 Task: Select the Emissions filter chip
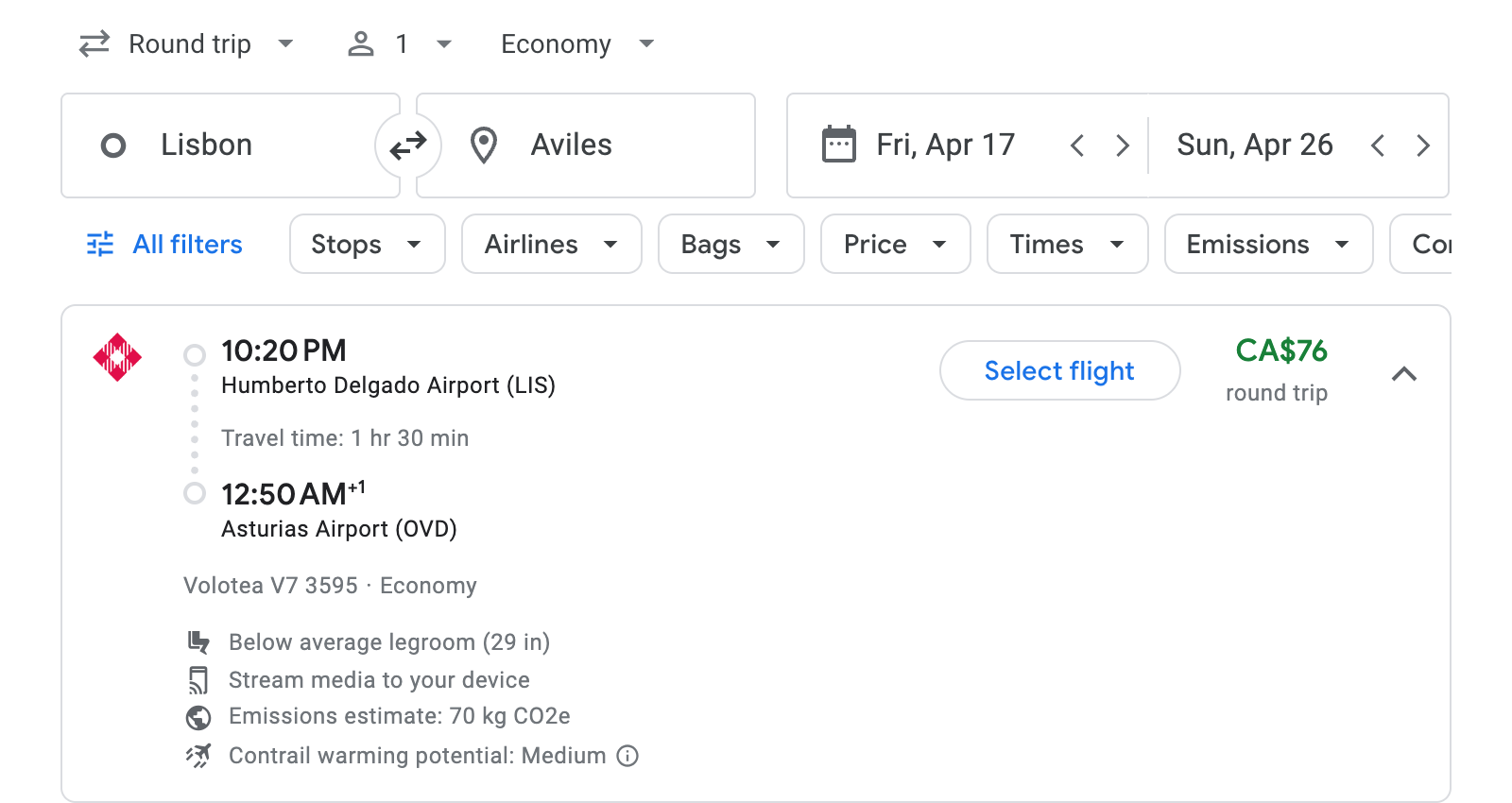click(x=1267, y=244)
